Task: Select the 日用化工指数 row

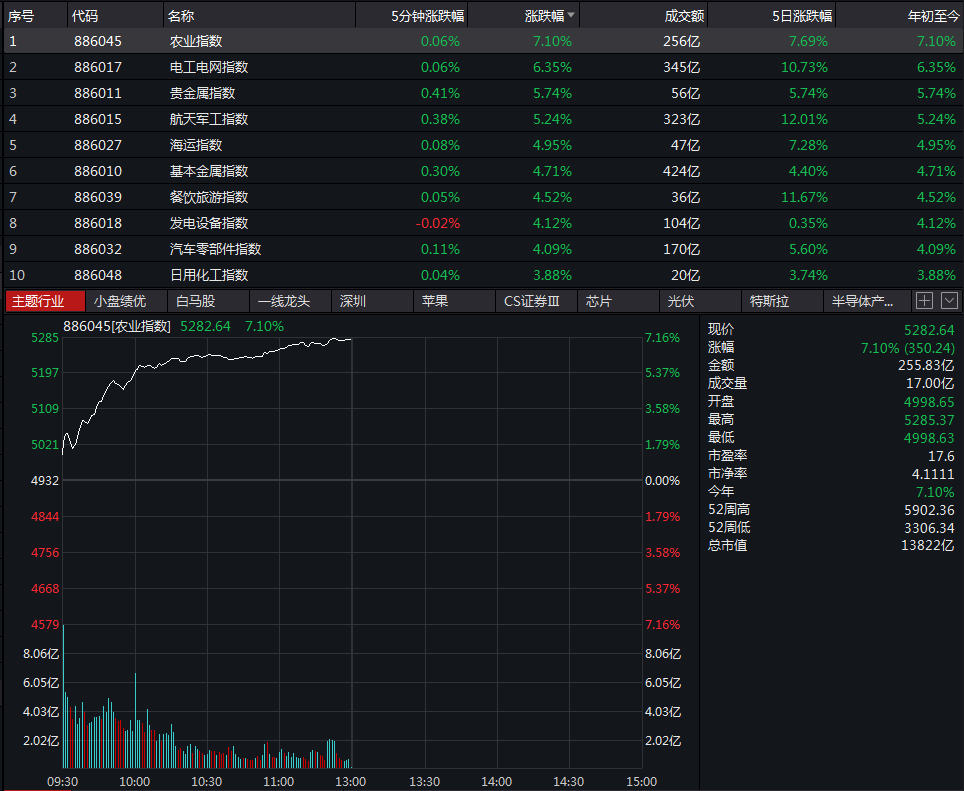Action: coord(482,275)
